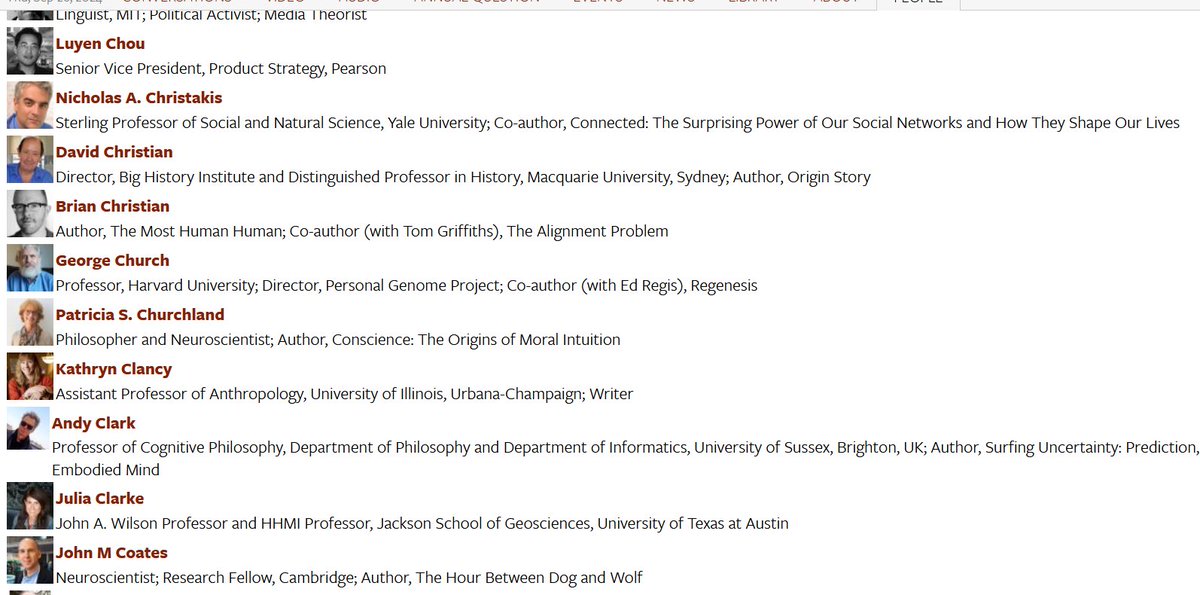Image resolution: width=1200 pixels, height=595 pixels.
Task: Visit the Patricia S. Churchland link
Action: click(x=140, y=314)
